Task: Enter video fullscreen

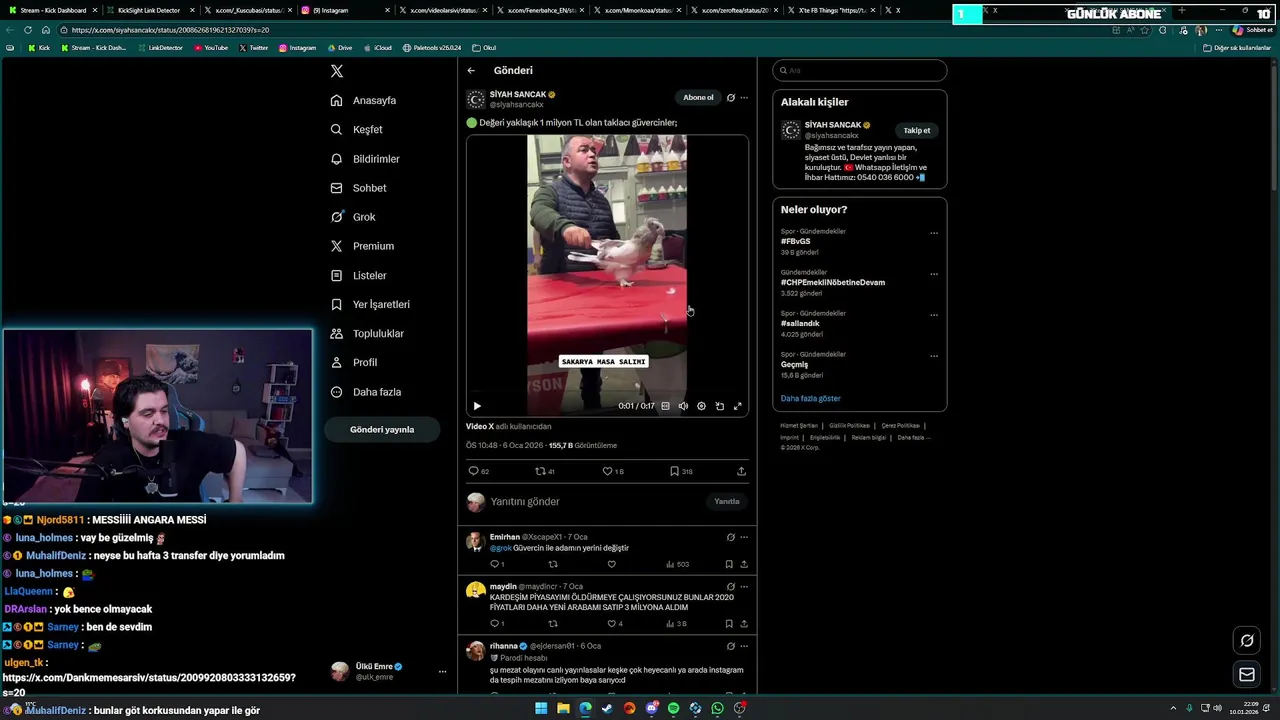Action: coord(738,406)
